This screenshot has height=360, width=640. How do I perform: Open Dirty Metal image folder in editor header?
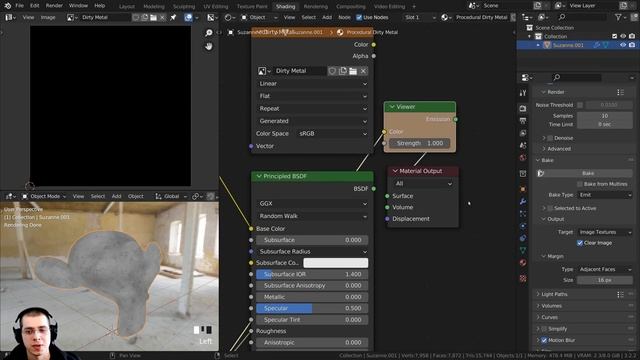[x=153, y=18]
